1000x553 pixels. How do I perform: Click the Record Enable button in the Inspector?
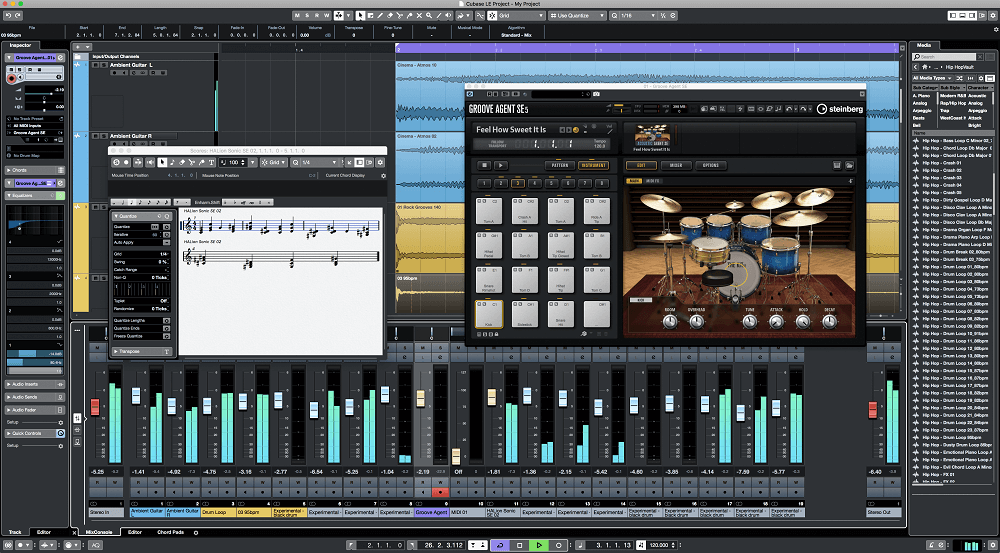pos(11,78)
